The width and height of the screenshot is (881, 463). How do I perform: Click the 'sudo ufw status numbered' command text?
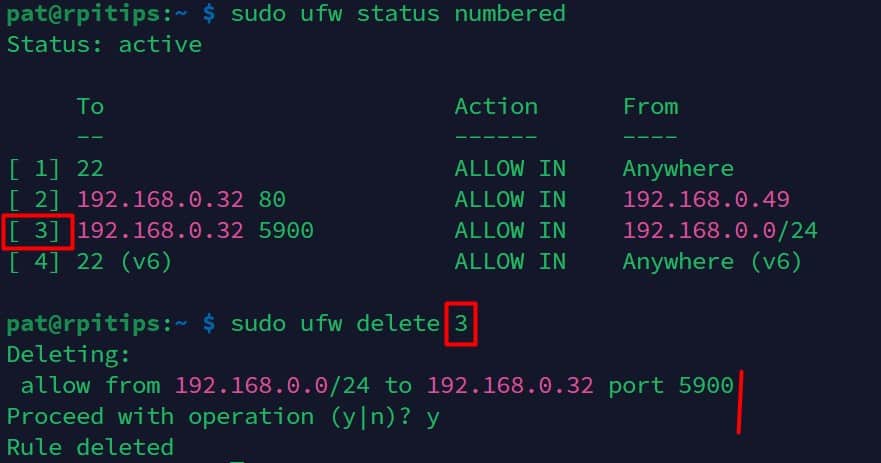click(398, 13)
